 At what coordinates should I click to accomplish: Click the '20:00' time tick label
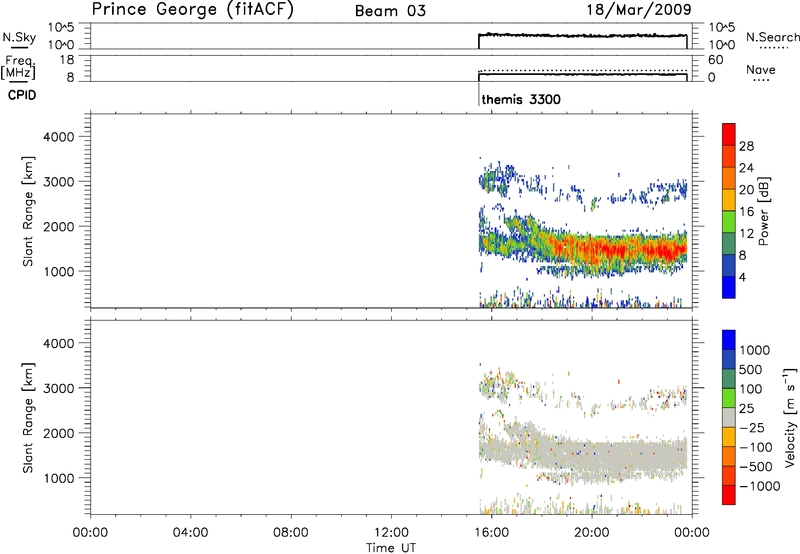(591, 533)
